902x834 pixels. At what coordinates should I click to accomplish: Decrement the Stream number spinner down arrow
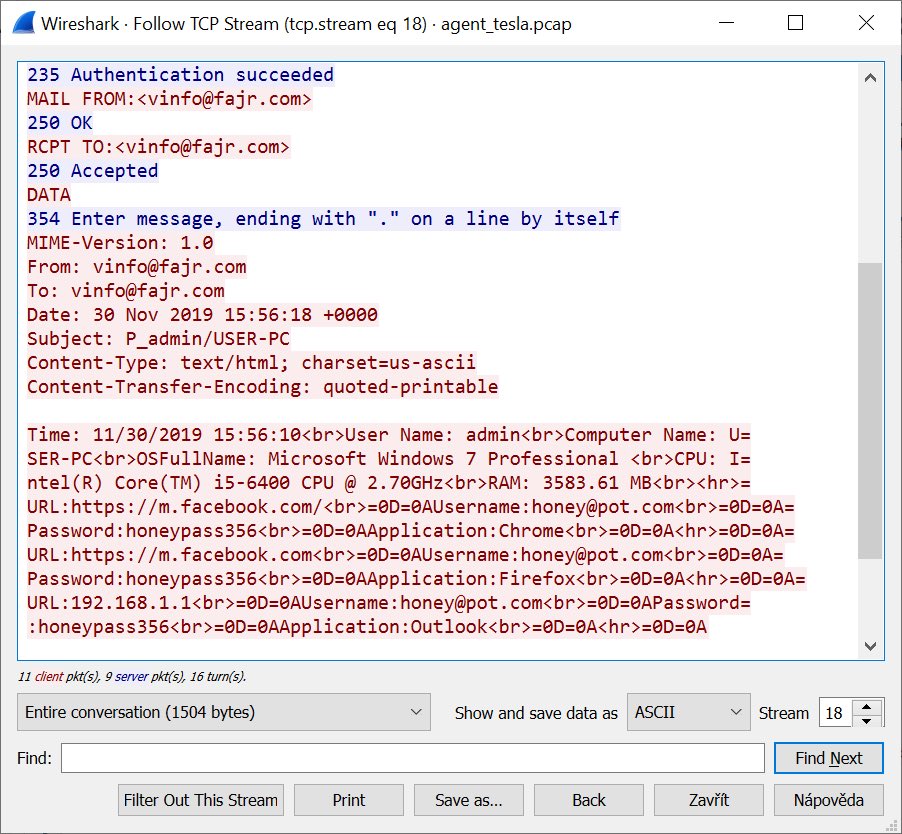(866, 720)
